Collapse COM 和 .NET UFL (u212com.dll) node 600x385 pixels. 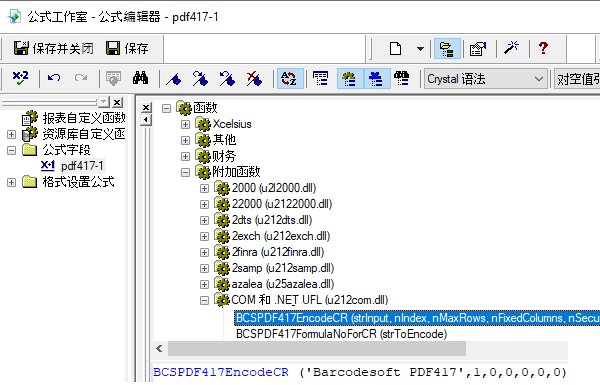(x=204, y=301)
